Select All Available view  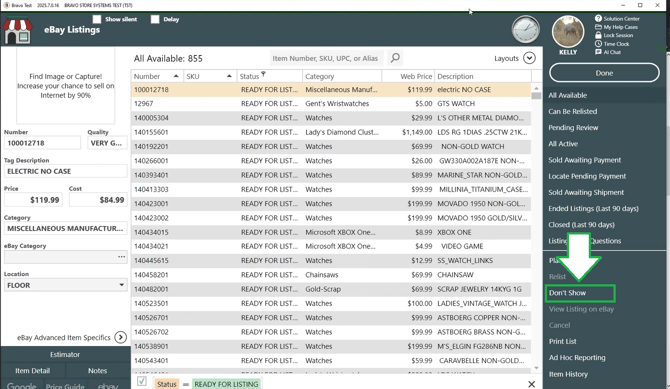(x=567, y=95)
